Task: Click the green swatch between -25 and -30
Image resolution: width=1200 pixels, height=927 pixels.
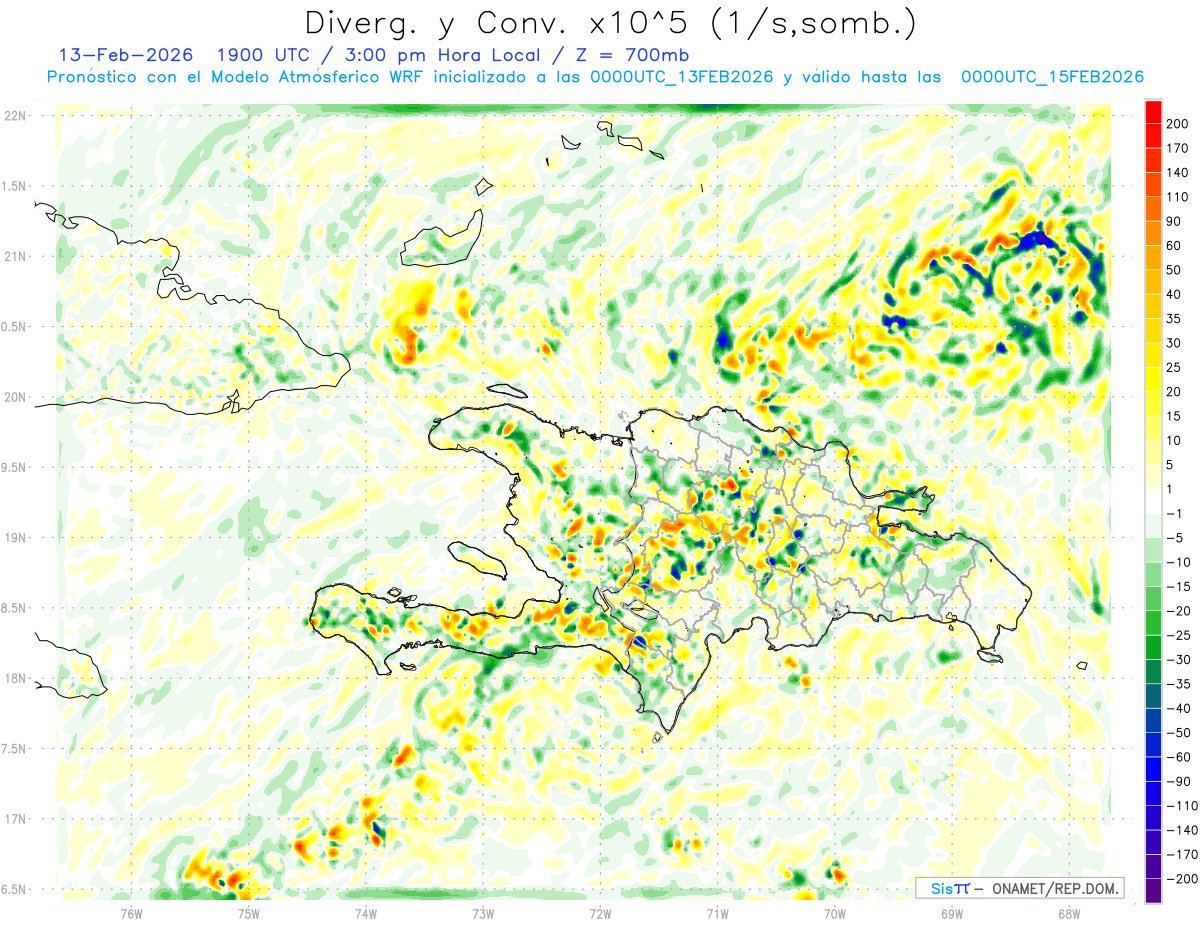Action: point(1153,648)
